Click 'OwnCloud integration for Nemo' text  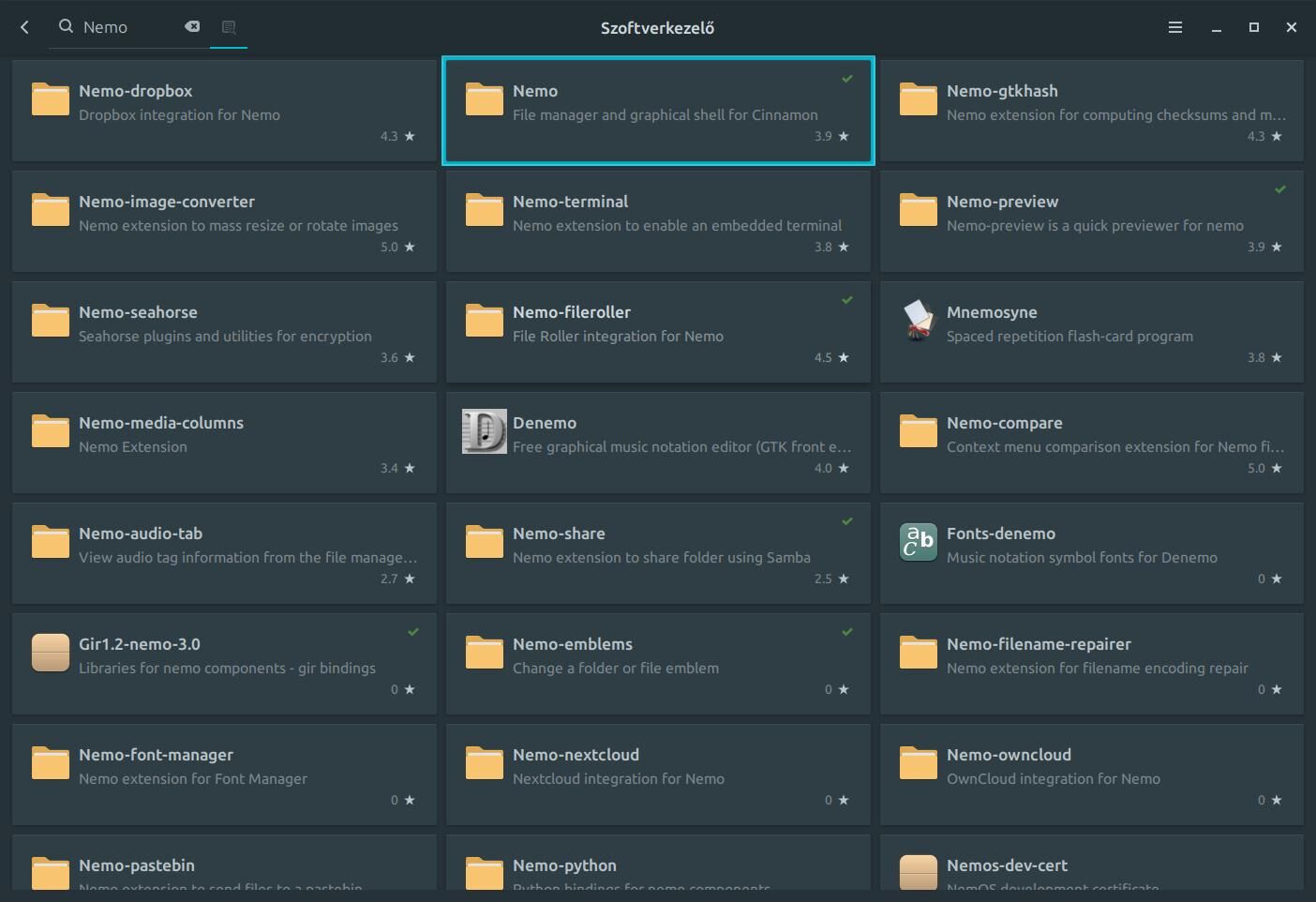coord(1054,779)
